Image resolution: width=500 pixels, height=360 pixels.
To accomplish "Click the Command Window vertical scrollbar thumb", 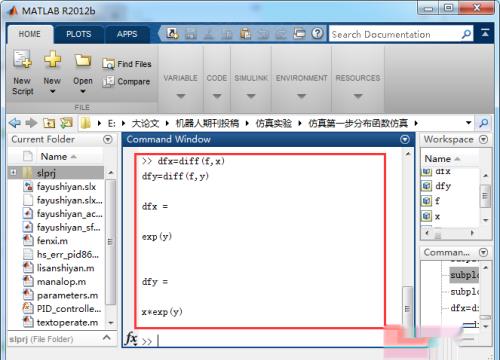I will (407, 308).
